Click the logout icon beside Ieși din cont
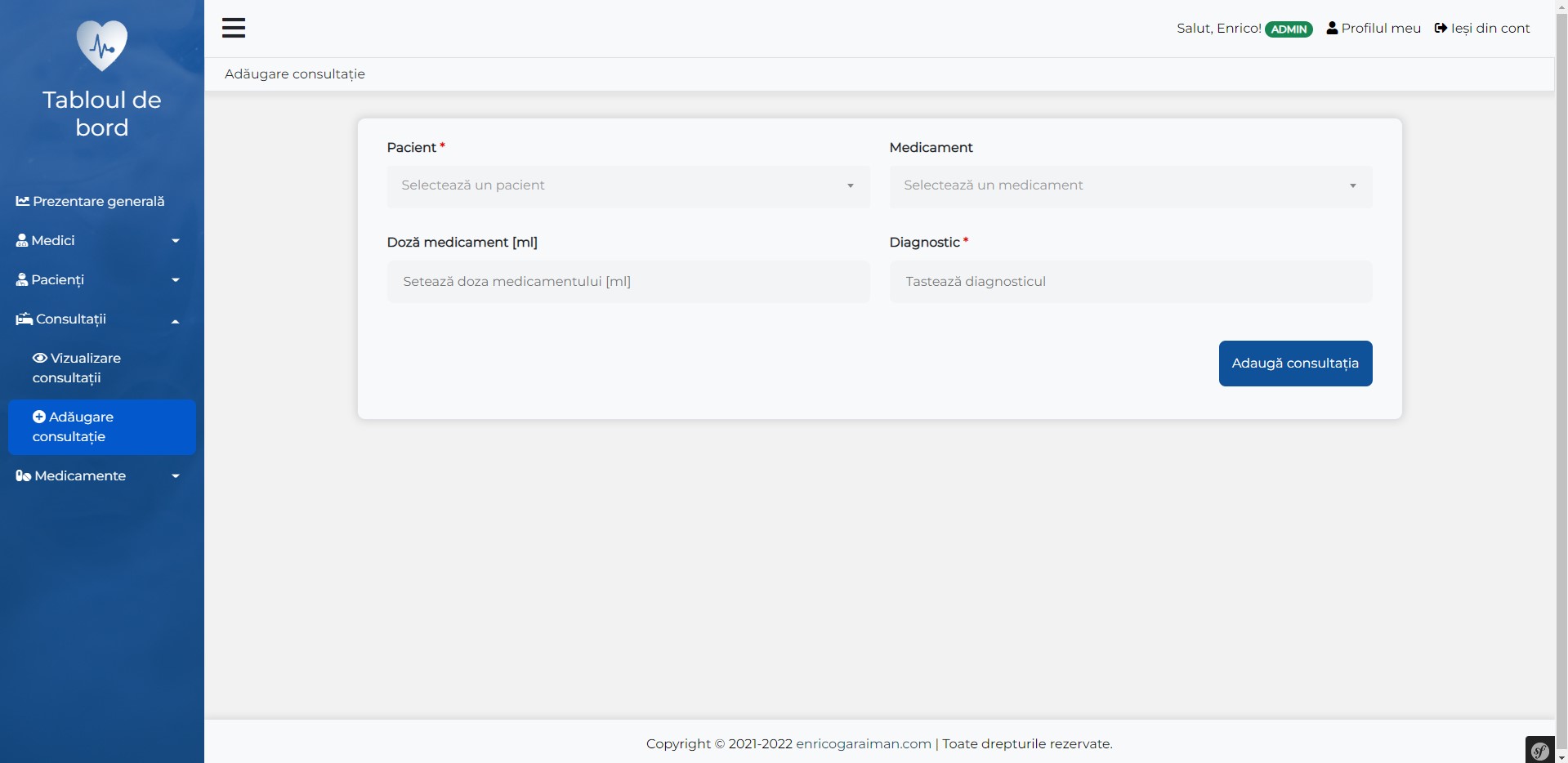The width and height of the screenshot is (1568, 763). [1440, 27]
